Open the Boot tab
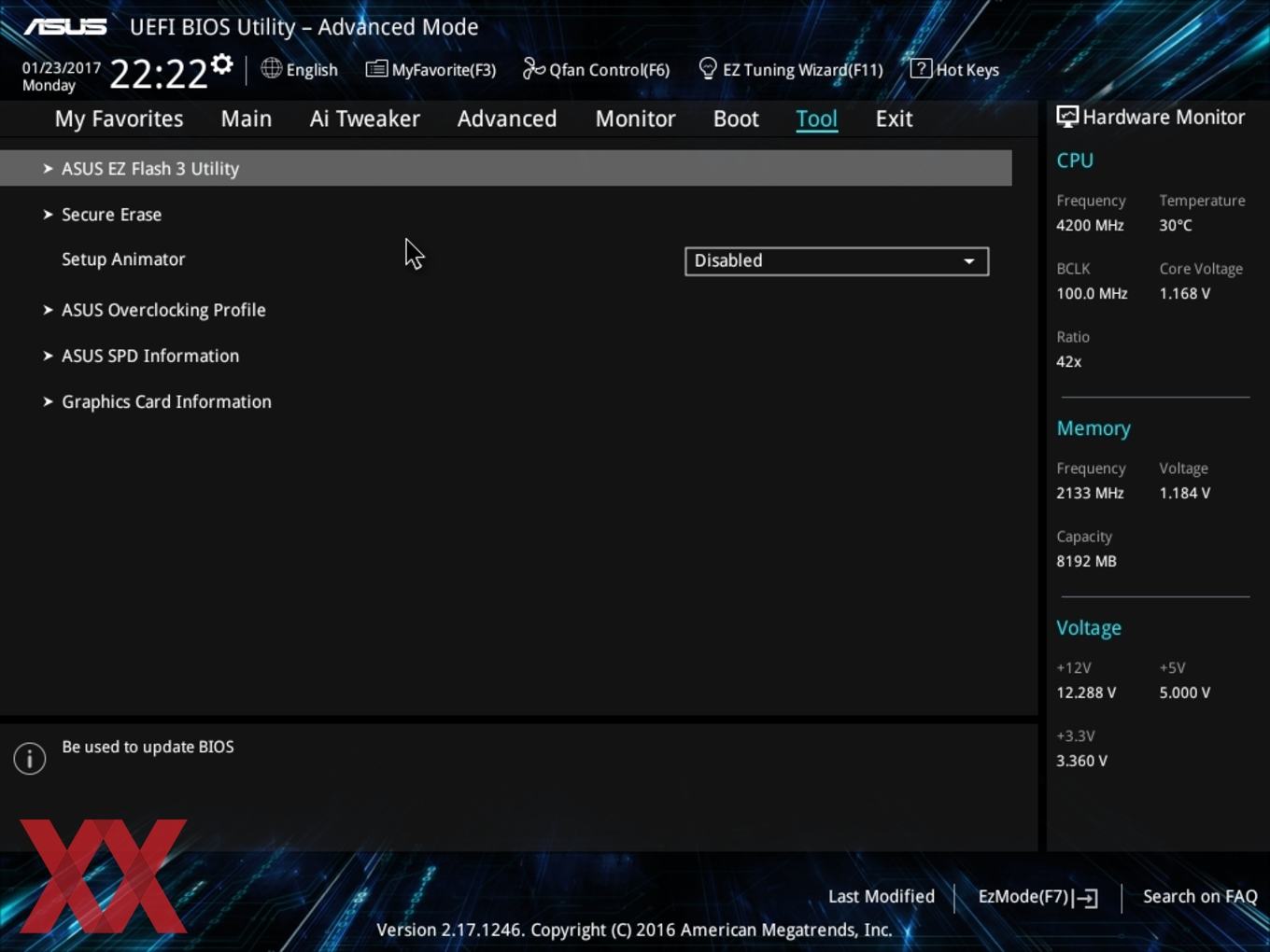Image resolution: width=1270 pixels, height=952 pixels. [736, 119]
